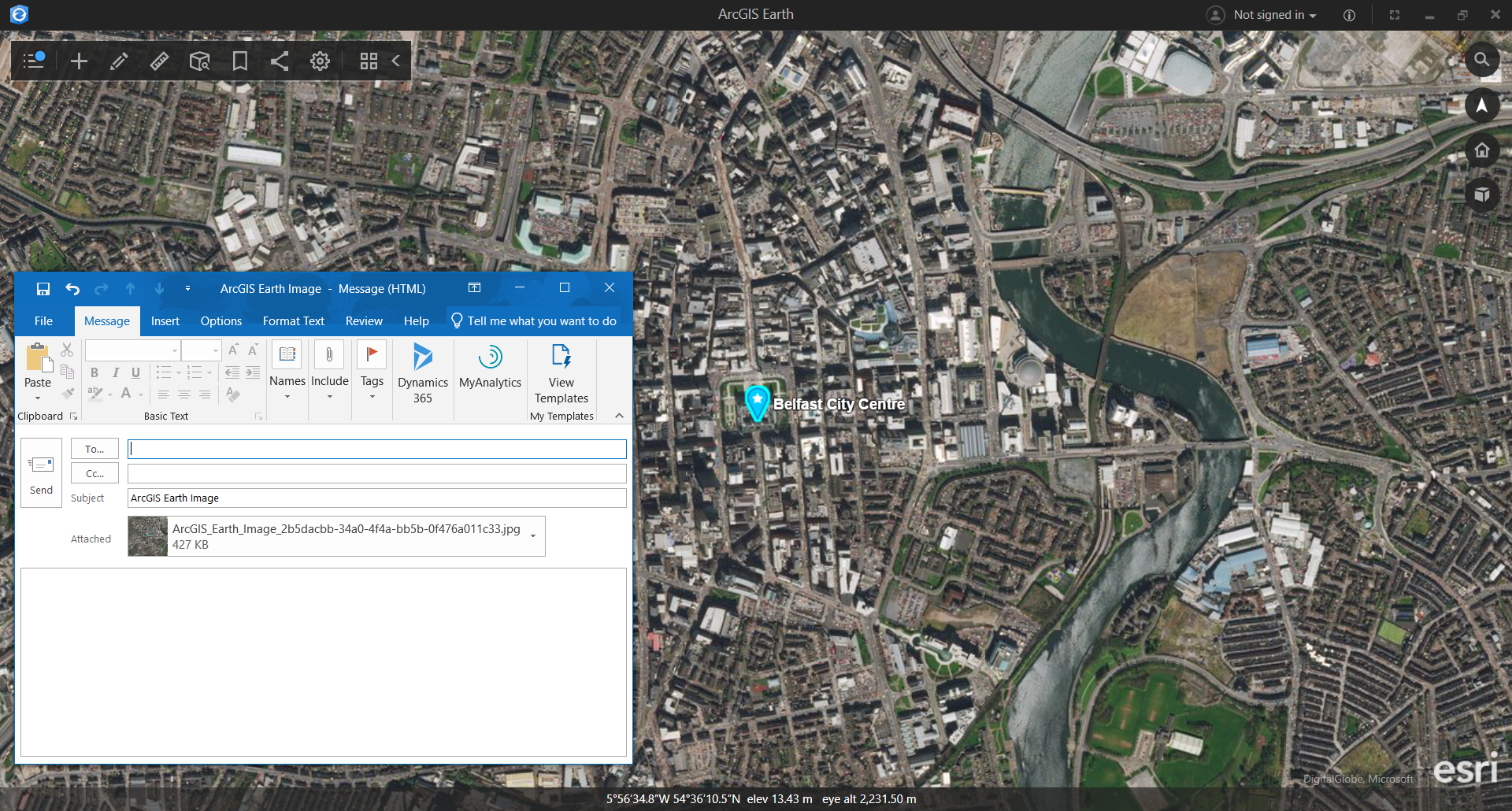The image size is (1512, 811).
Task: Click the Copy icon in Clipboard group
Action: 68,372
